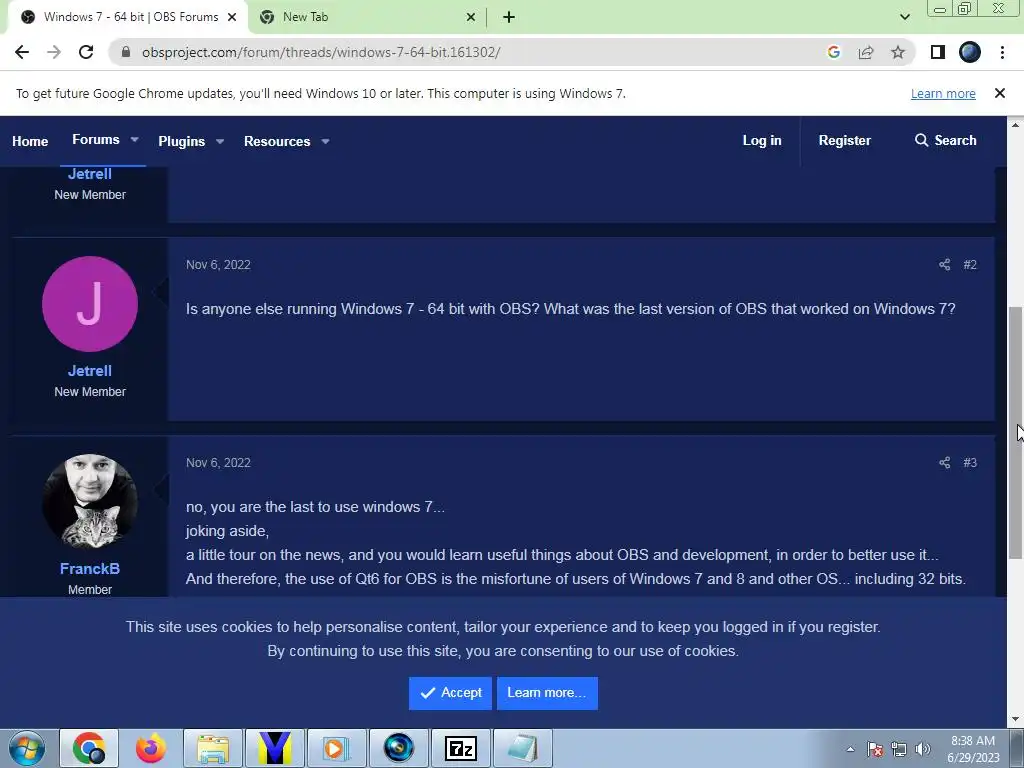Go back using the browser back arrow
The height and width of the screenshot is (768, 1024).
pyautogui.click(x=22, y=52)
